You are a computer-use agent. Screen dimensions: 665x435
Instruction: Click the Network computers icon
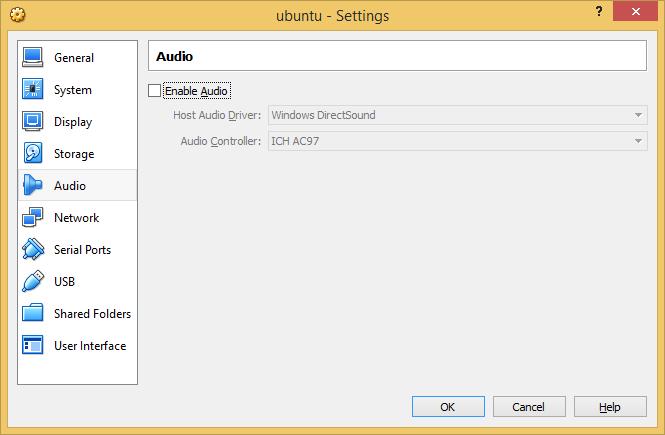(33, 217)
